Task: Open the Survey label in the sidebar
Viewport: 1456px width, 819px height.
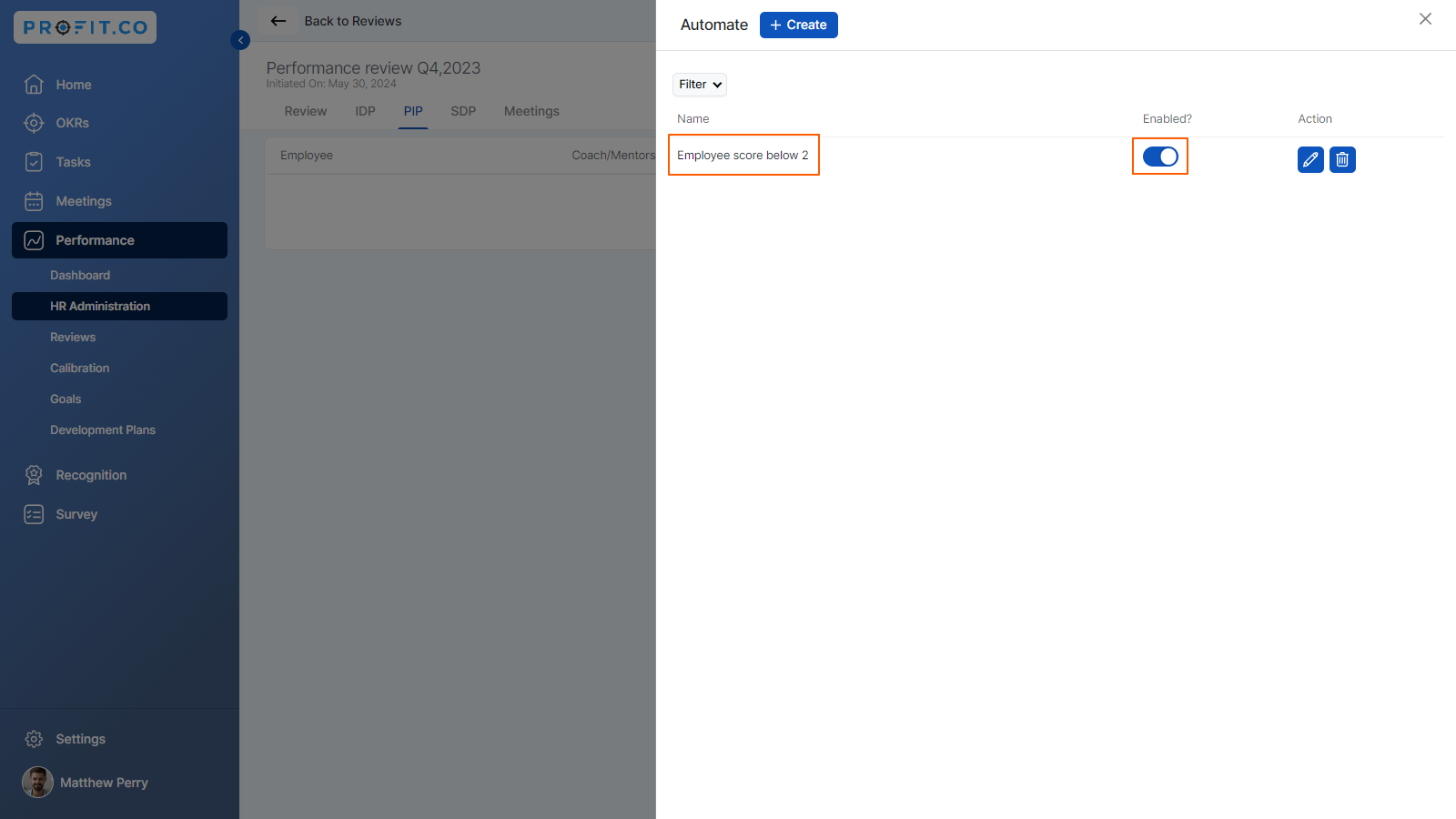Action: click(76, 514)
